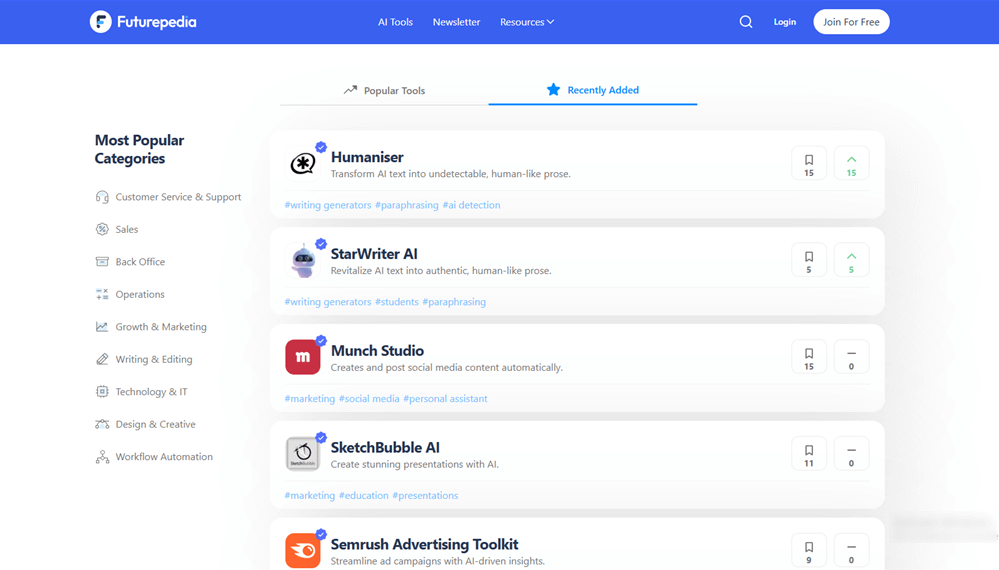Click StarWriter AI's #writing generators tag
This screenshot has height=570, width=999.
327,302
